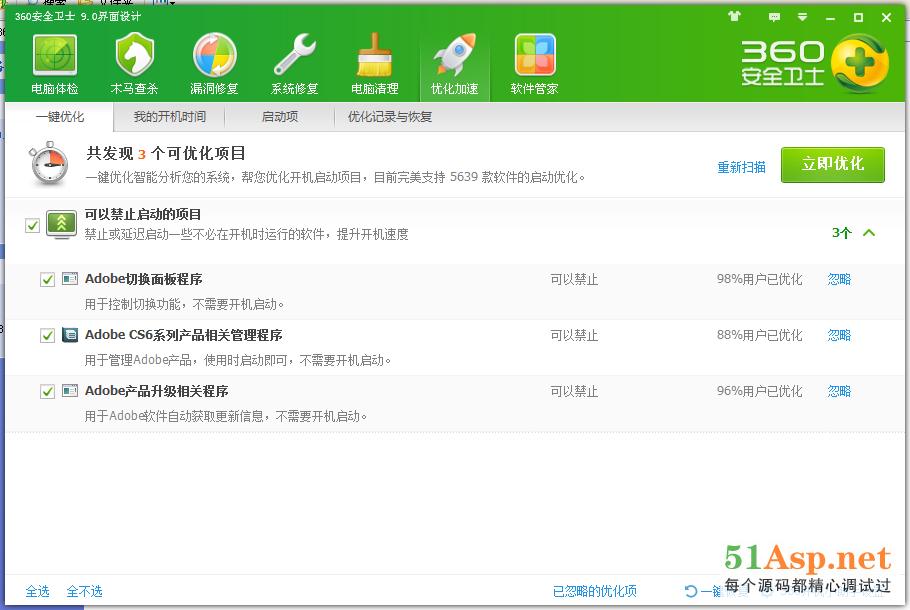The image size is (910, 610).
Task: Open the title bar main menu triangle
Action: tap(802, 17)
